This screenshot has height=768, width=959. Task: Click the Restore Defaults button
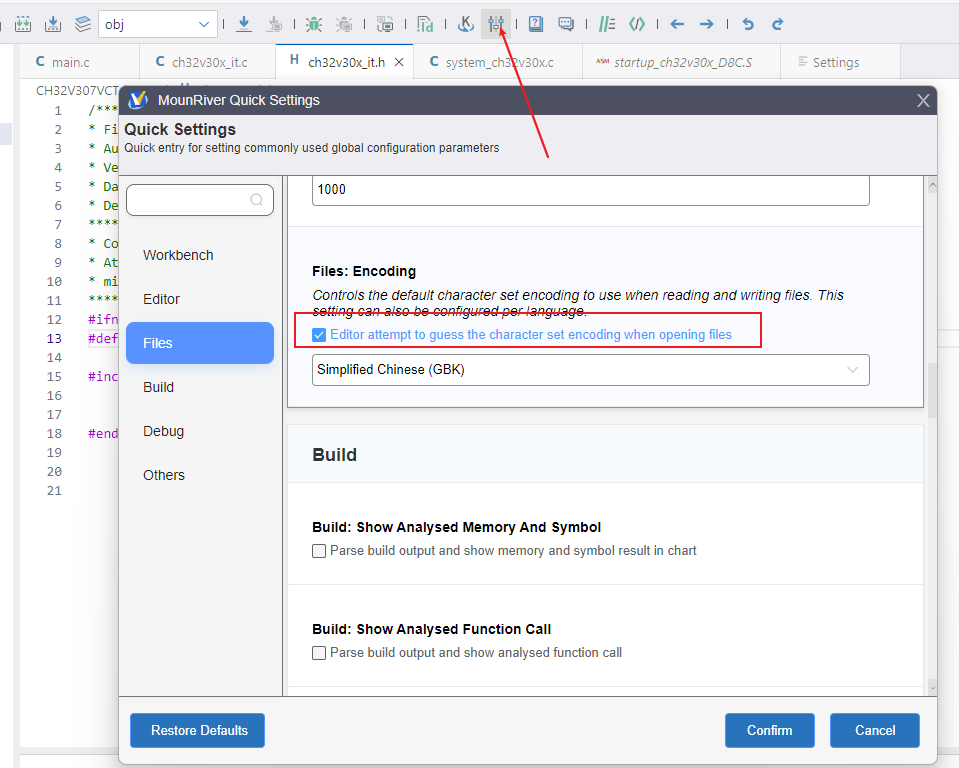coord(198,730)
